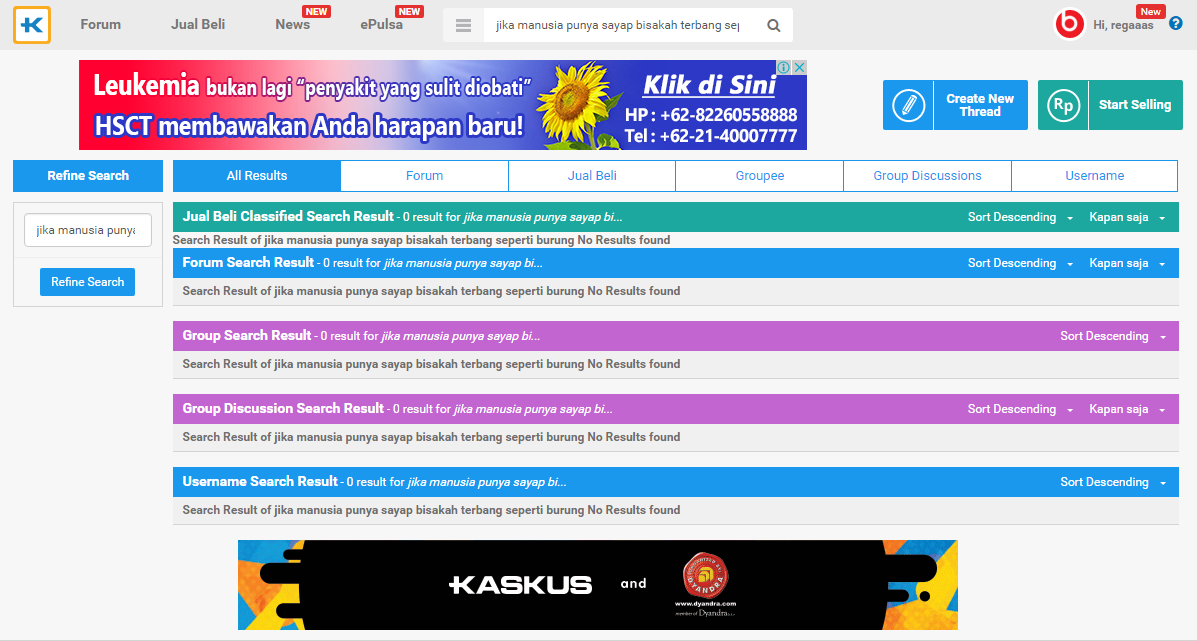Open the hamburger category menu icon

[463, 25]
